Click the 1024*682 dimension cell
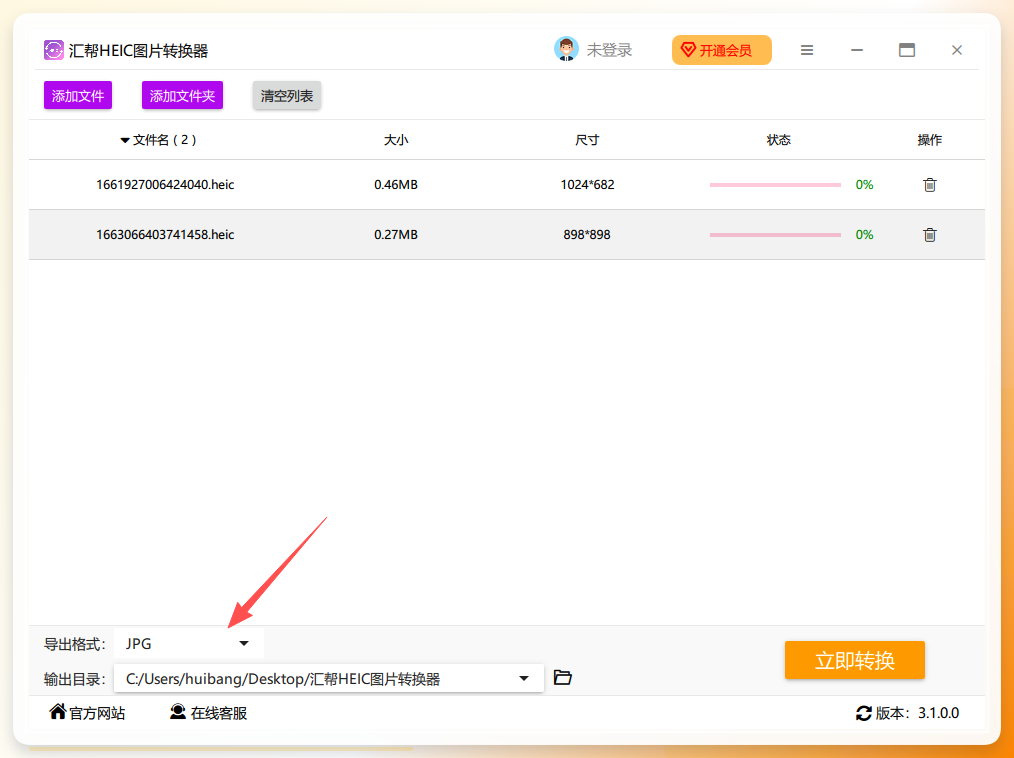The width and height of the screenshot is (1014, 758). click(587, 185)
